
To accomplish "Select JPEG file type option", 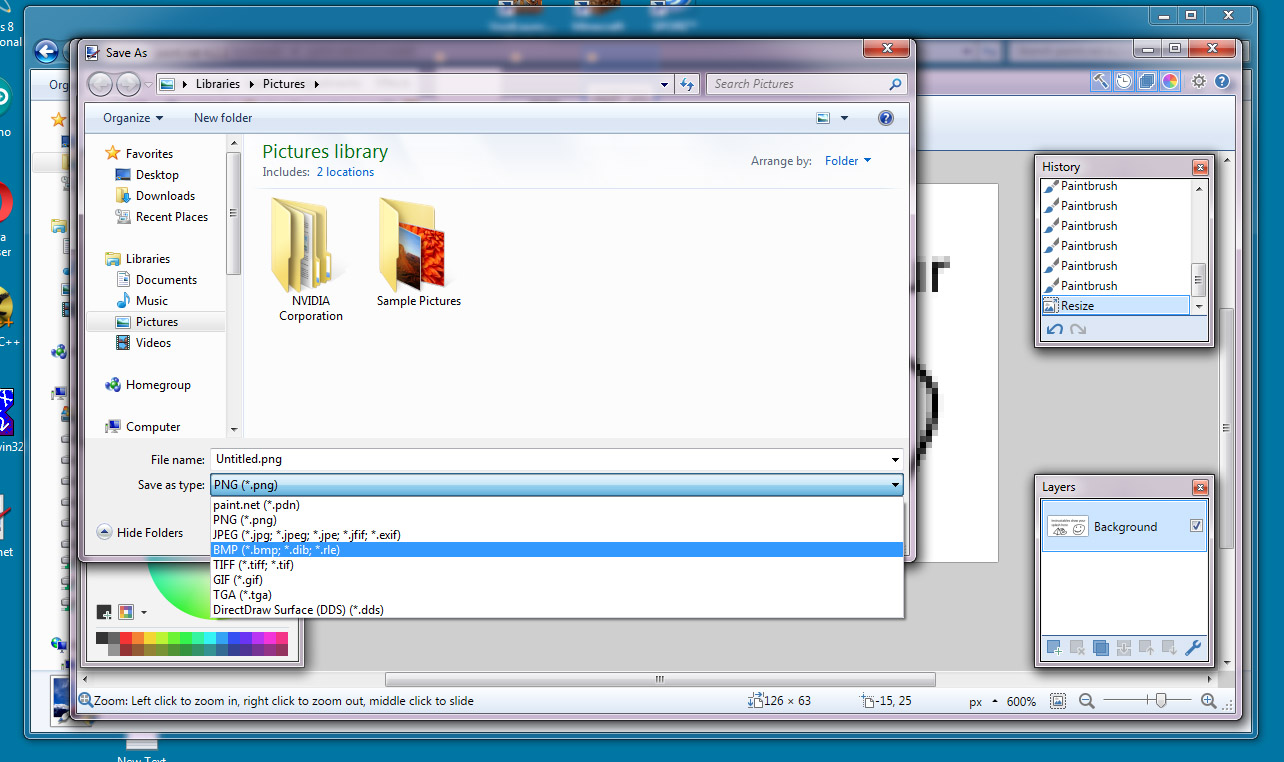I will [556, 535].
